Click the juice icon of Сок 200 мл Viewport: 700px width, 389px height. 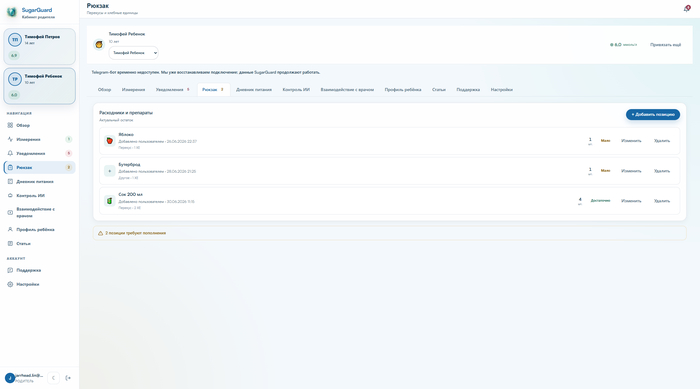109,201
